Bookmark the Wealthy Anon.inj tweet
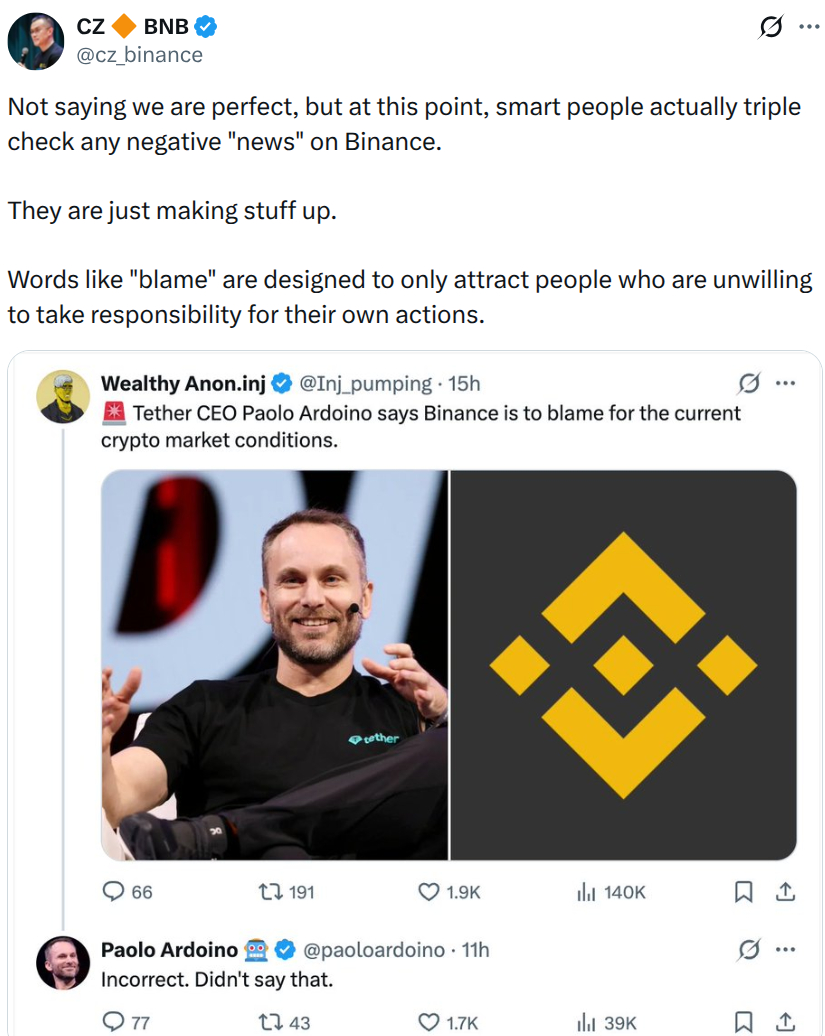Screen dimensions: 825x1036 click(x=743, y=891)
